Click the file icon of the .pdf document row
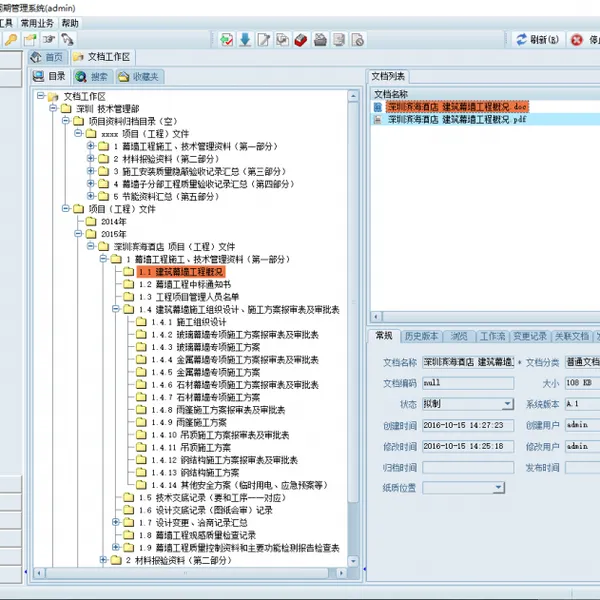Viewport: 600px width, 600px height. 378,119
